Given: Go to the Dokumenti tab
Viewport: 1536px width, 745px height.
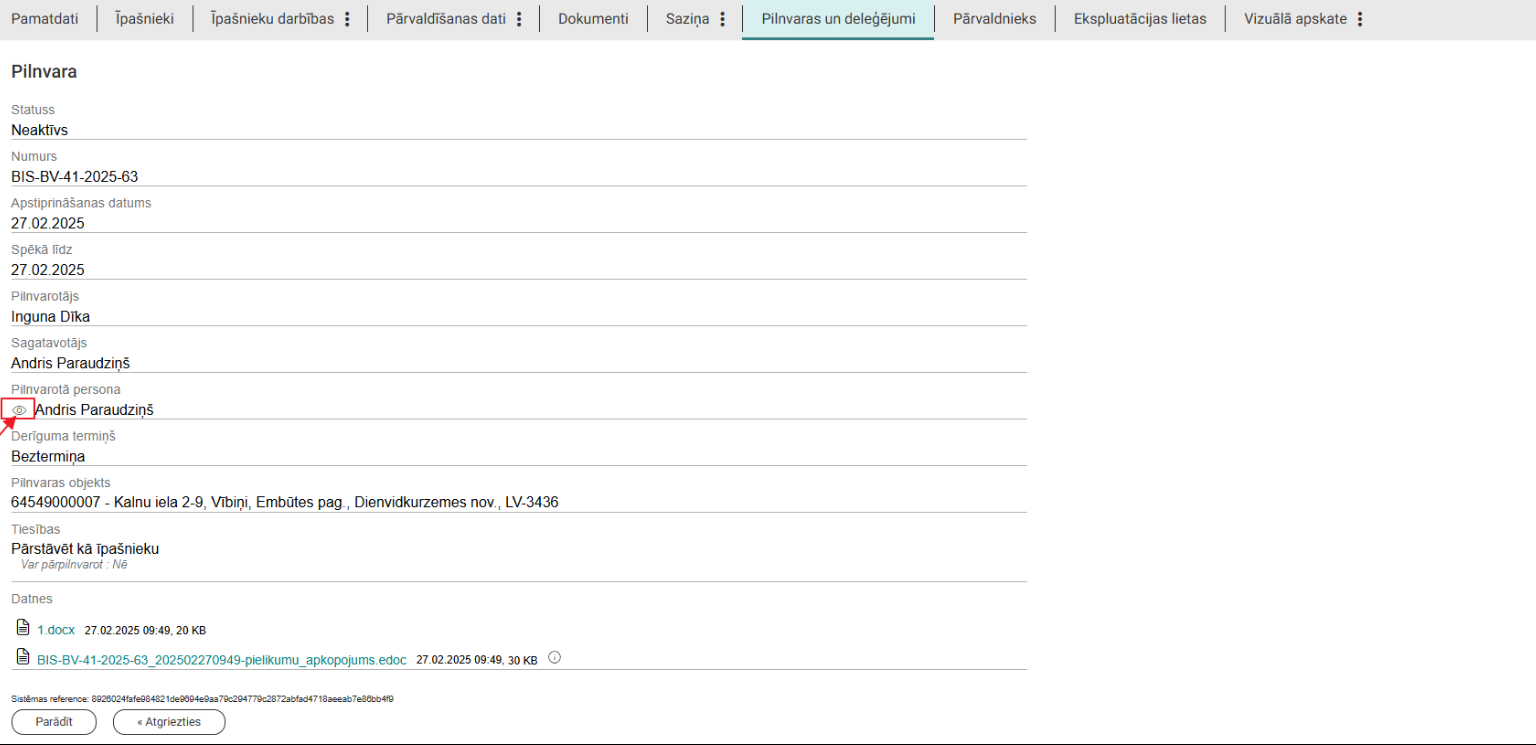Looking at the screenshot, I should tap(593, 19).
